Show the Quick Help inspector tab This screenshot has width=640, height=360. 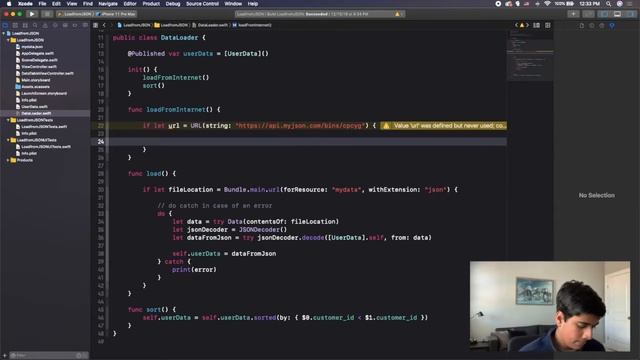(x=602, y=25)
